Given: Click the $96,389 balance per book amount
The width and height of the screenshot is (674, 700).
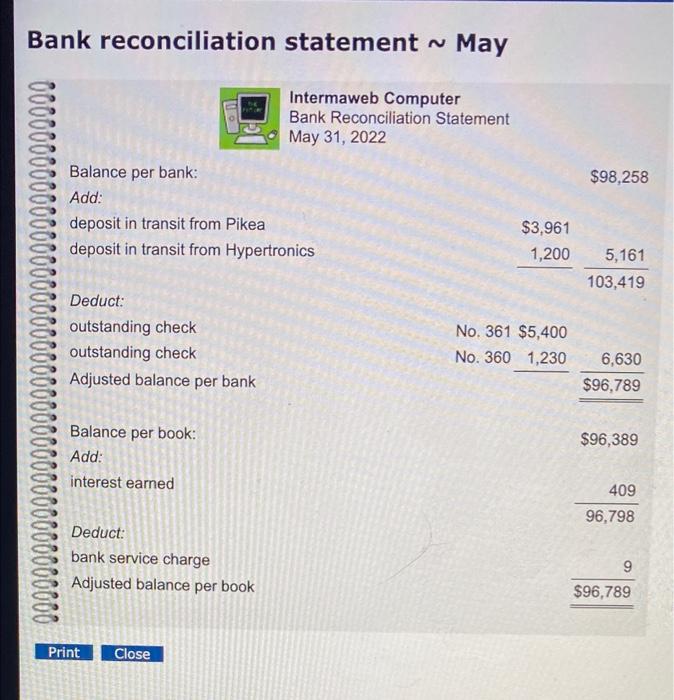Looking at the screenshot, I should tap(609, 439).
